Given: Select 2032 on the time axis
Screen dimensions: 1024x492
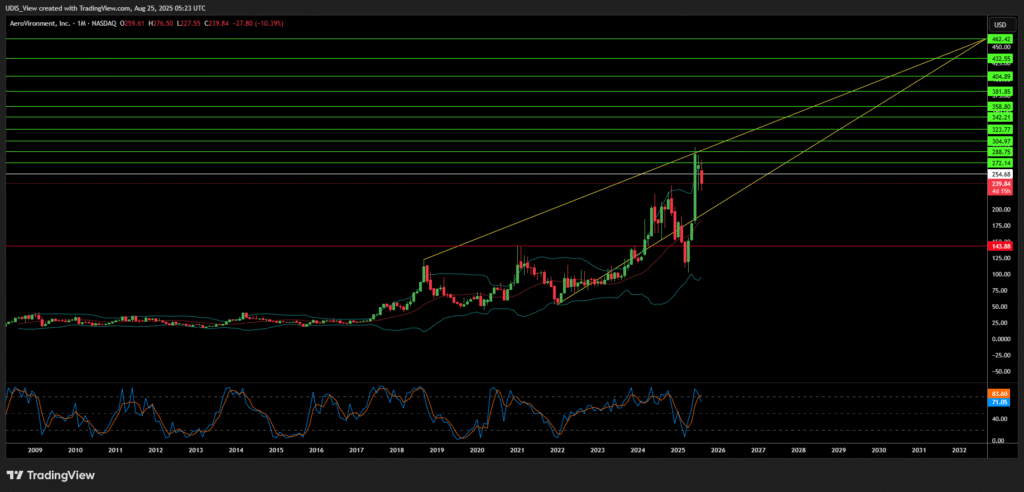Looking at the screenshot, I should point(959,451).
